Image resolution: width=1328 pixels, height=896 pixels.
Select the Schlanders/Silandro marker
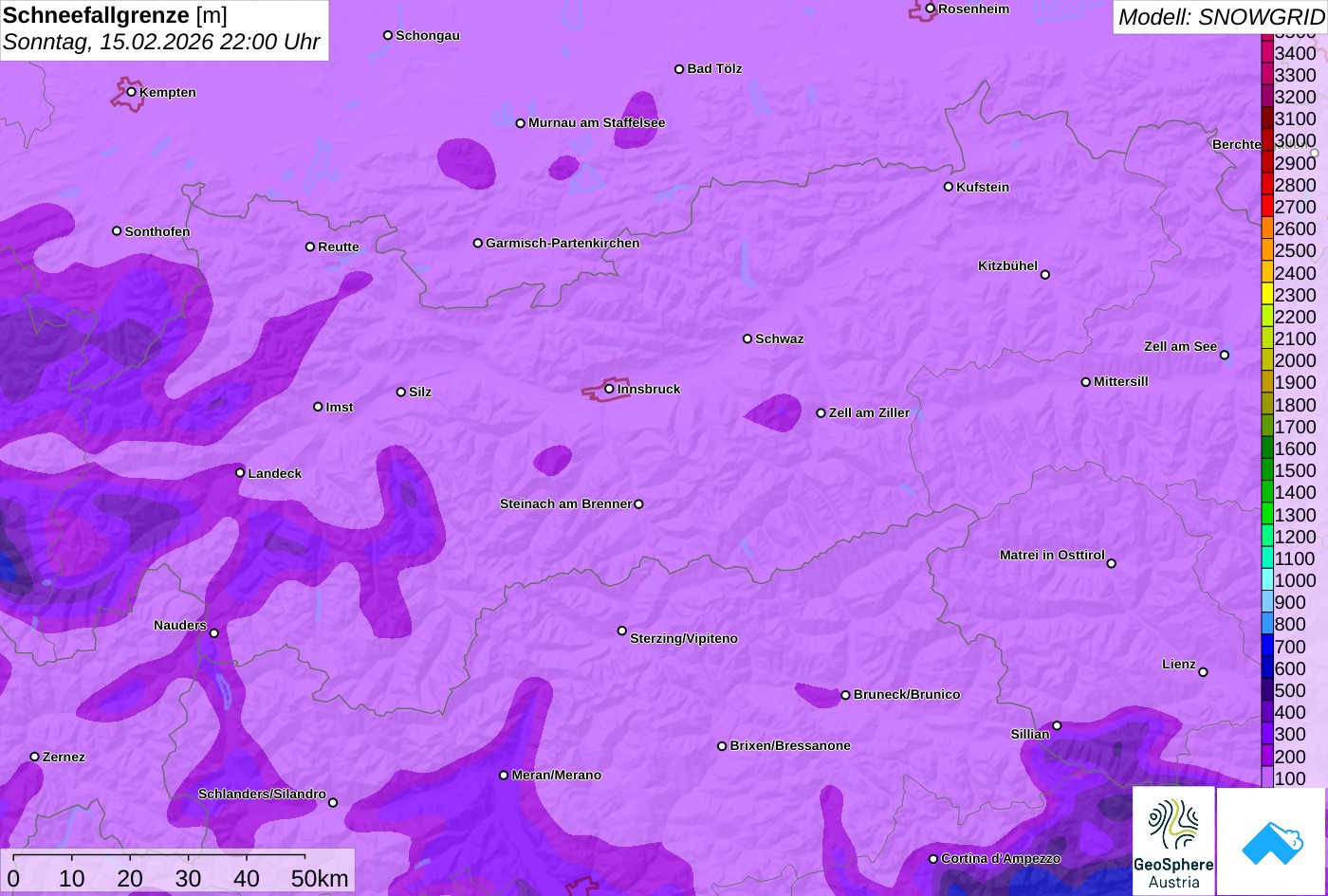(x=333, y=803)
